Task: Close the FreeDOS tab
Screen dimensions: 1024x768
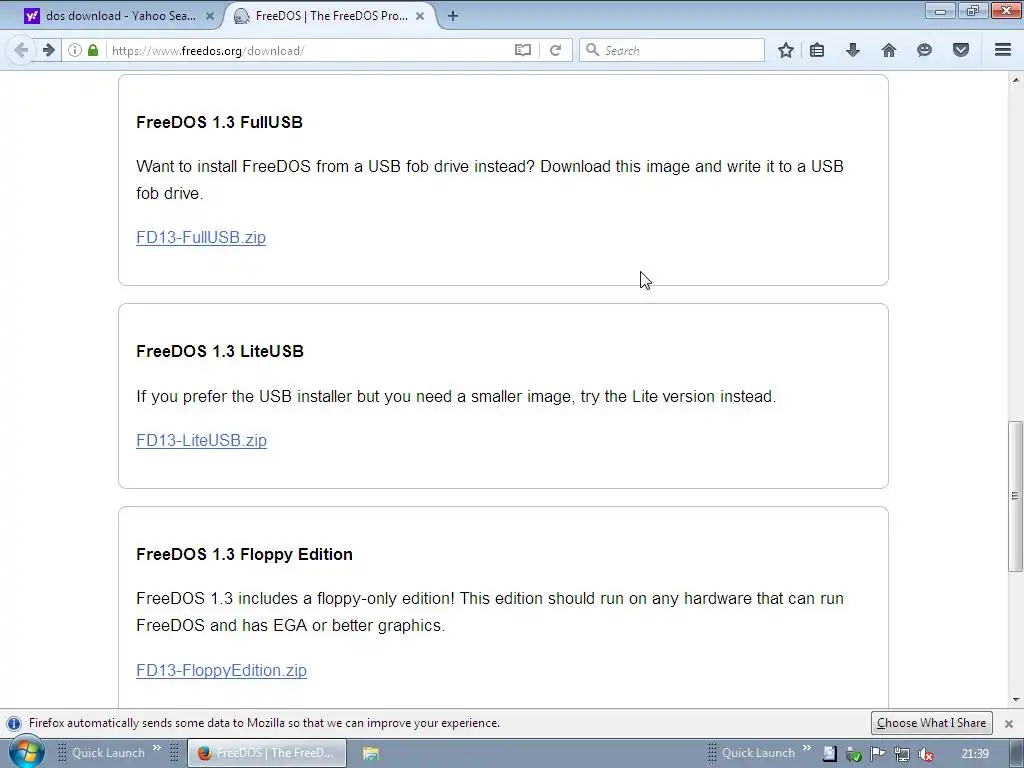Action: tap(420, 16)
